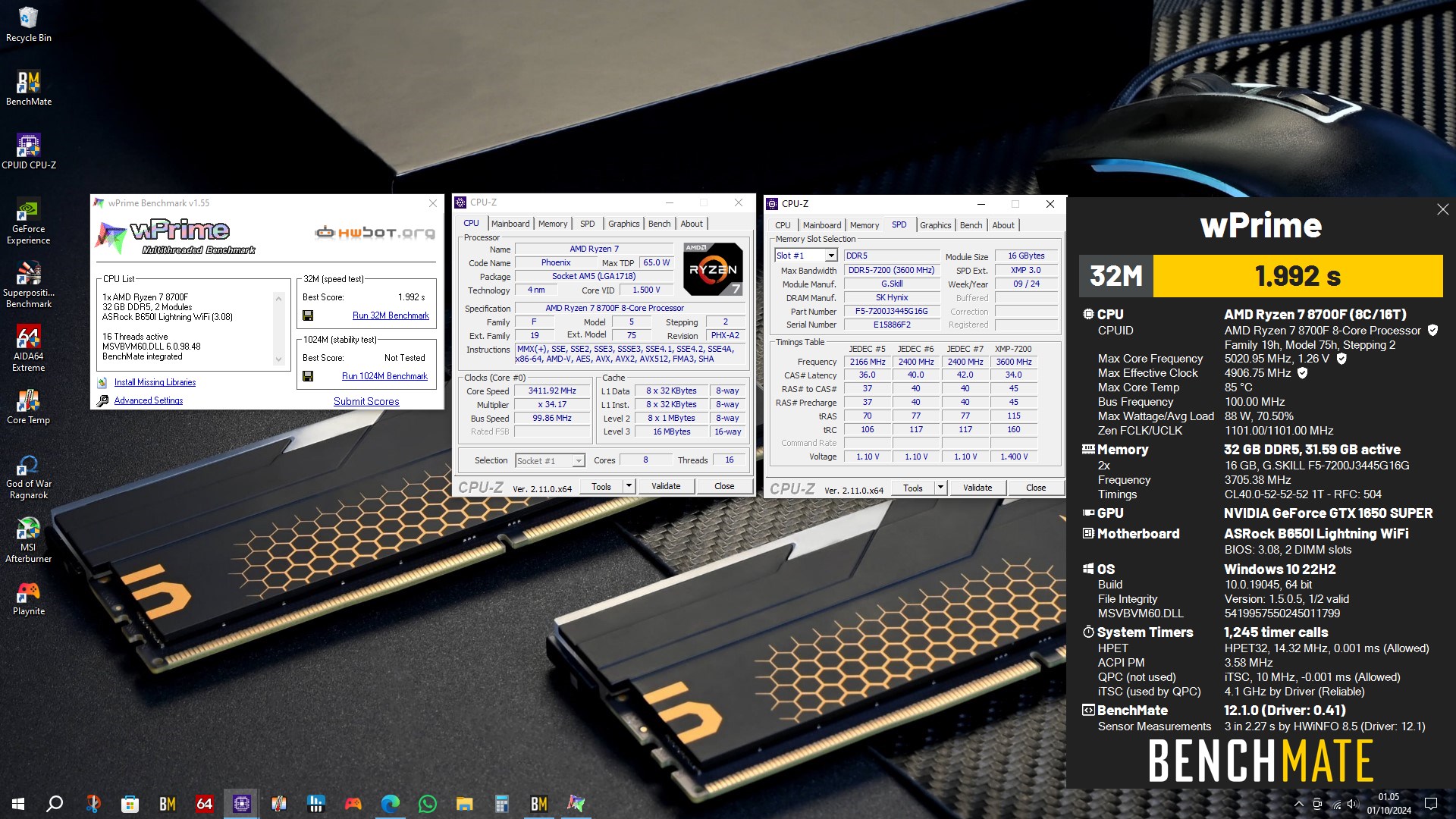Open the Playnite taskbar icon

point(353,804)
